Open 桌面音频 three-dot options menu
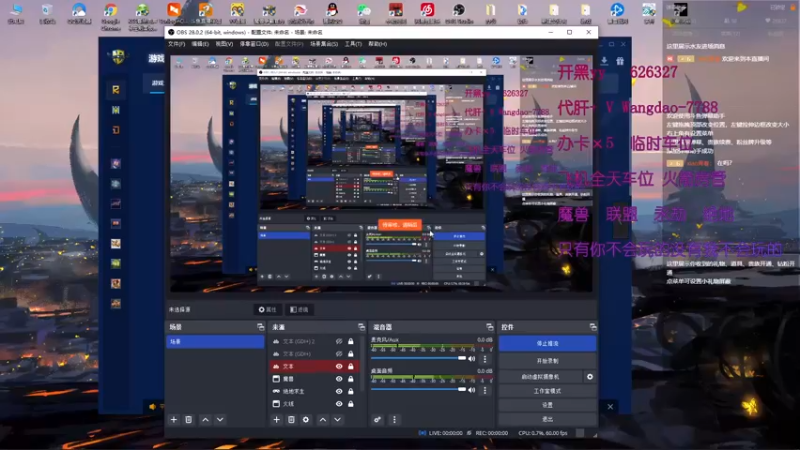Screen dimensions: 800x450 (x=485, y=390)
